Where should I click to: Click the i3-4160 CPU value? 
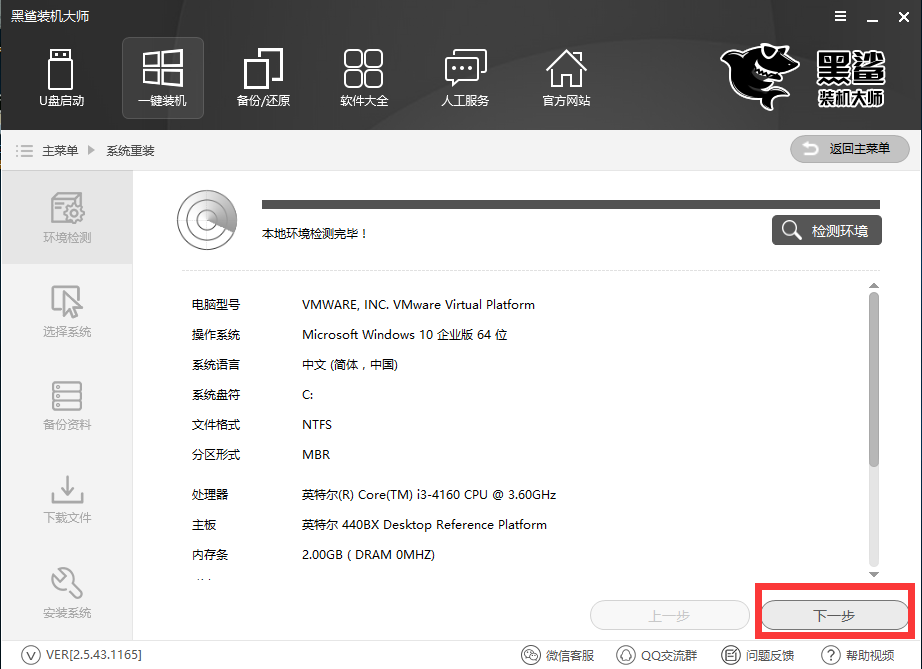click(x=429, y=494)
